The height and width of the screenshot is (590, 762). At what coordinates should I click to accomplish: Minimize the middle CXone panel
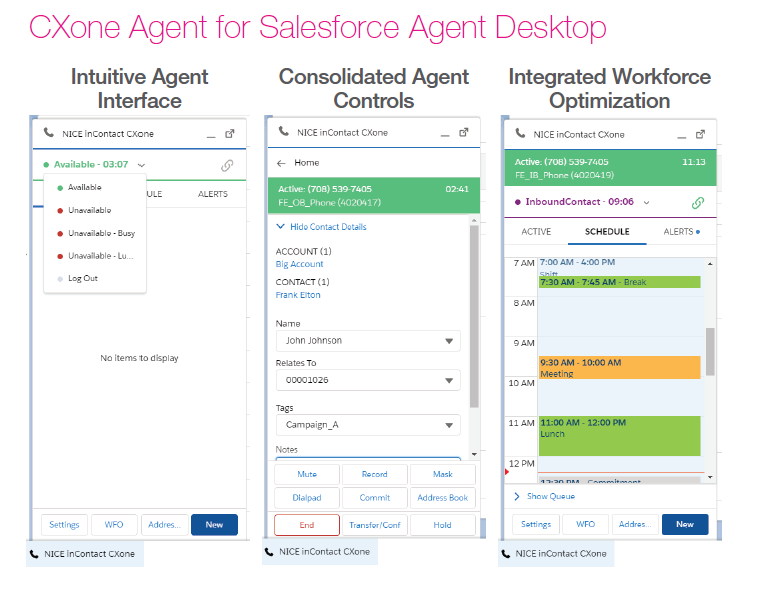[445, 136]
